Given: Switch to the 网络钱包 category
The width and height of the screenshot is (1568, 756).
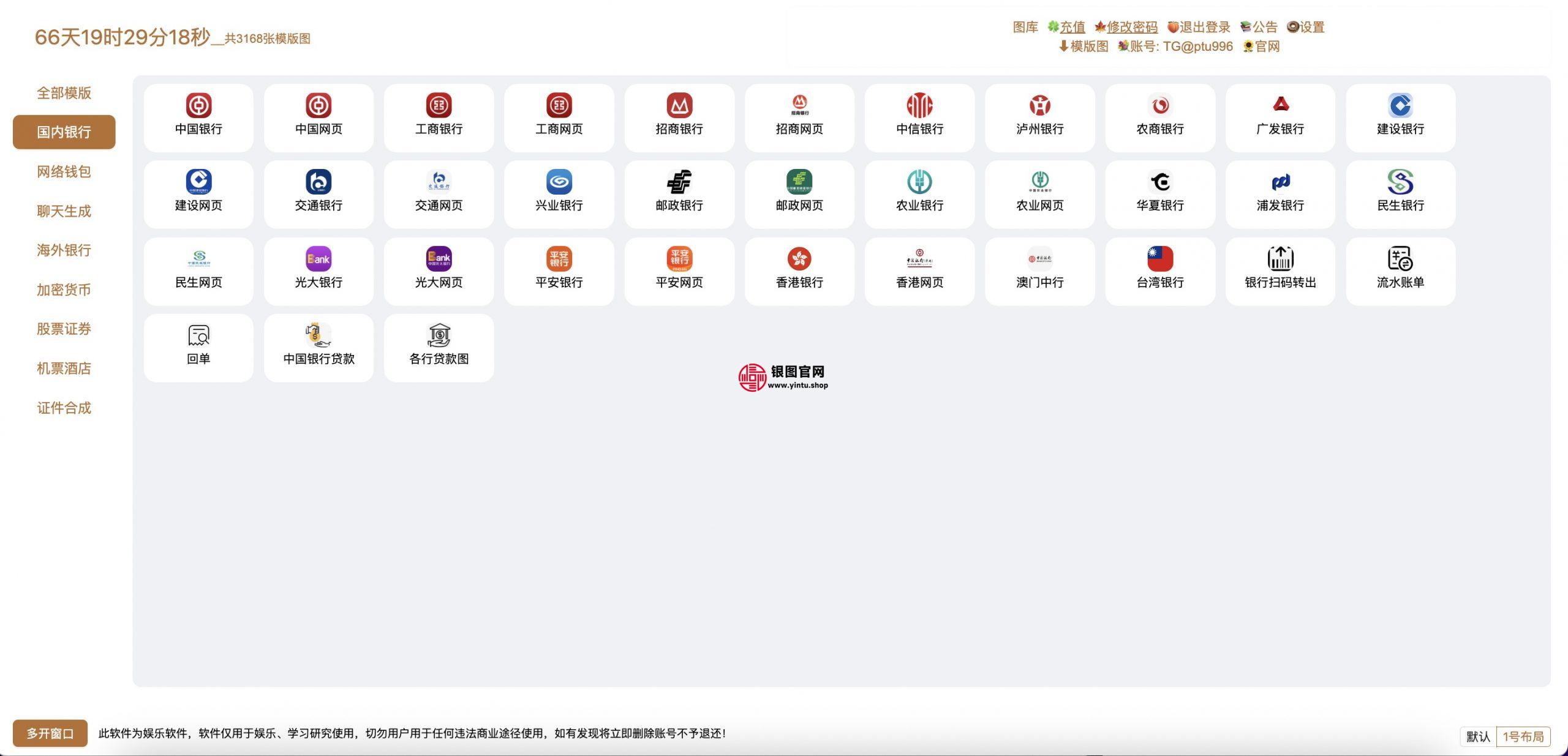Looking at the screenshot, I should pos(64,171).
